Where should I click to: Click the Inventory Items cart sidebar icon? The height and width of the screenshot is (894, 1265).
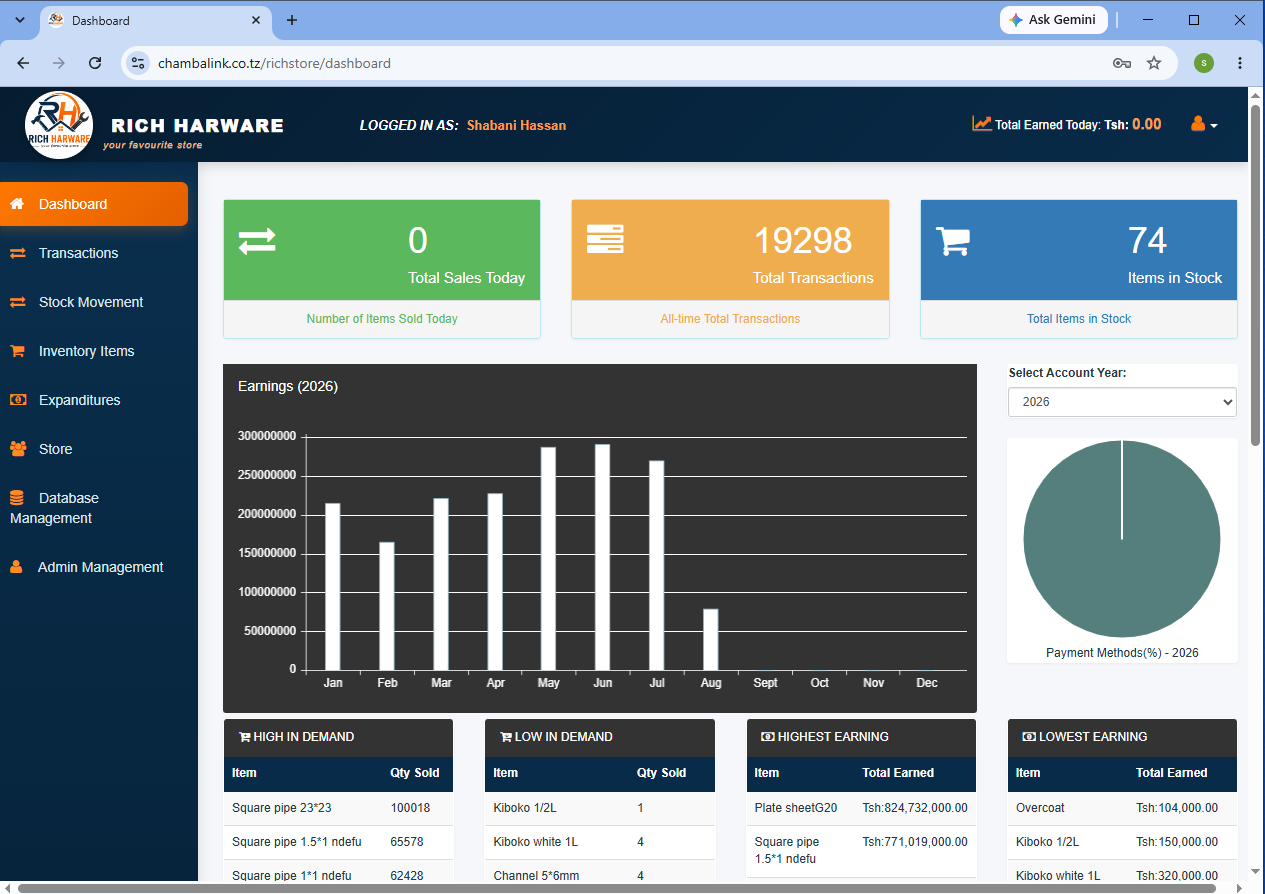pyautogui.click(x=17, y=351)
